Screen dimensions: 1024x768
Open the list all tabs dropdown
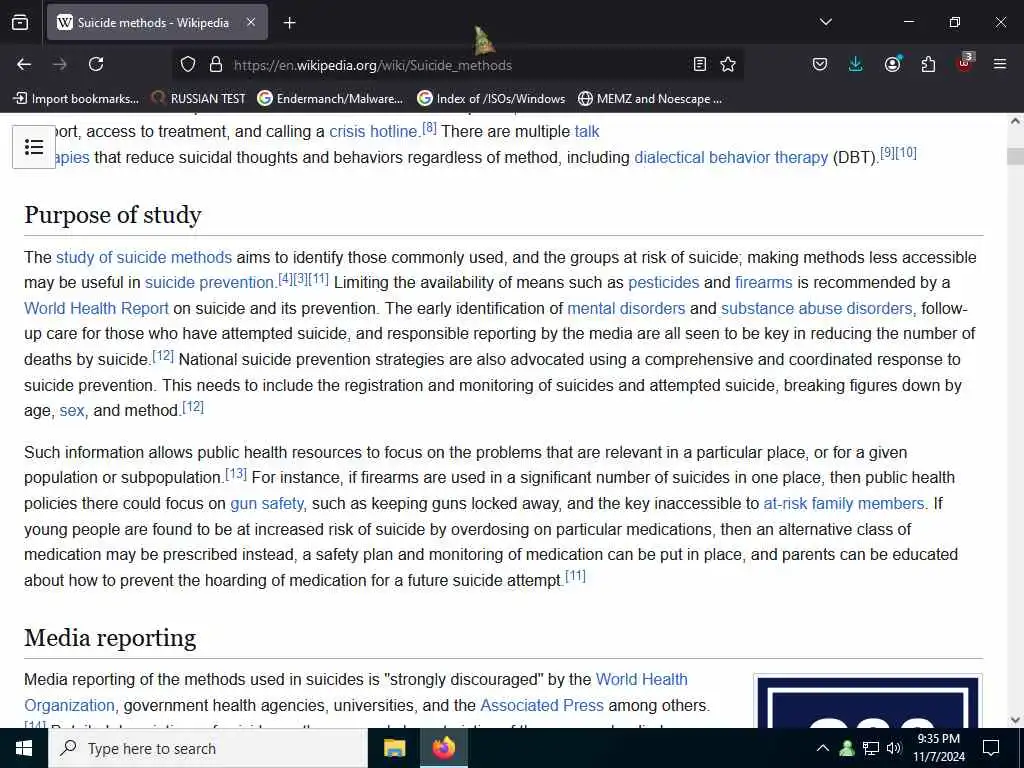coord(825,22)
